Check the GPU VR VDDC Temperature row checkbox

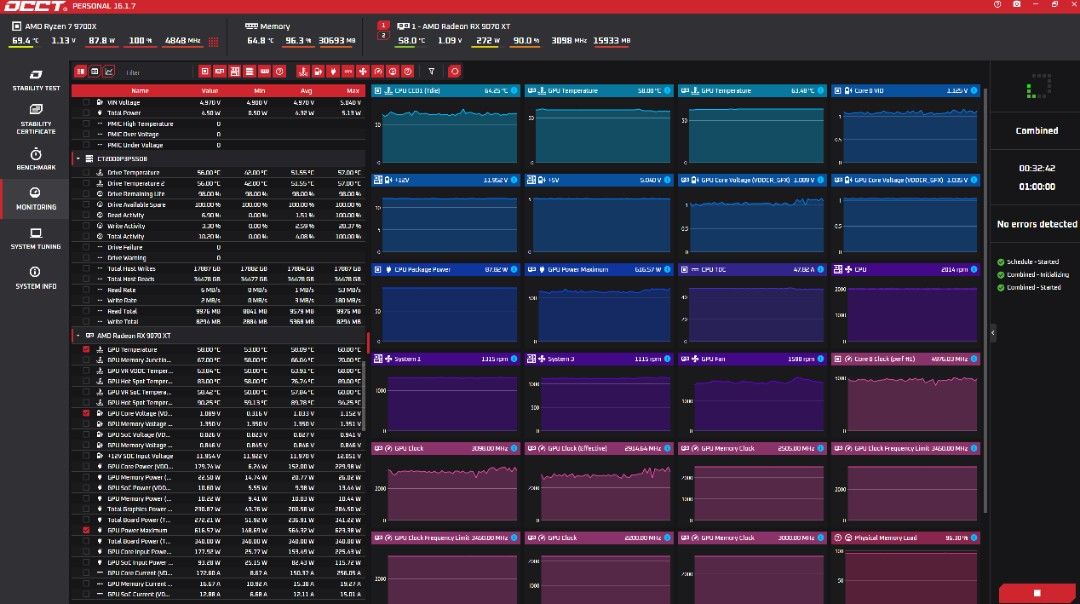[x=86, y=371]
